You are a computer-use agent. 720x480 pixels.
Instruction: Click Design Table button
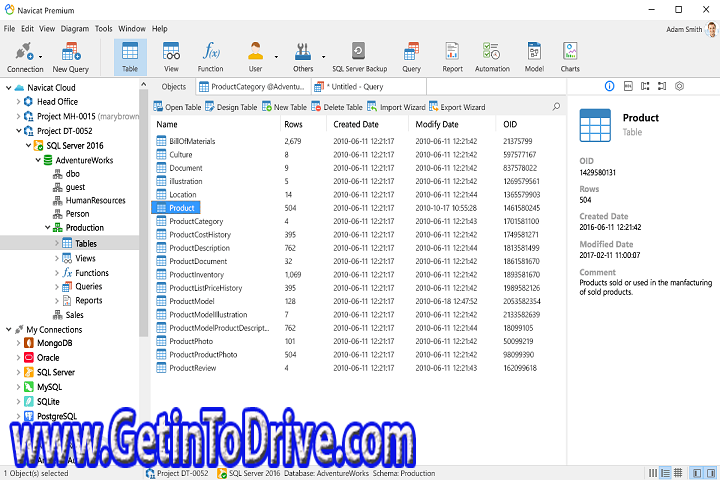(231, 107)
